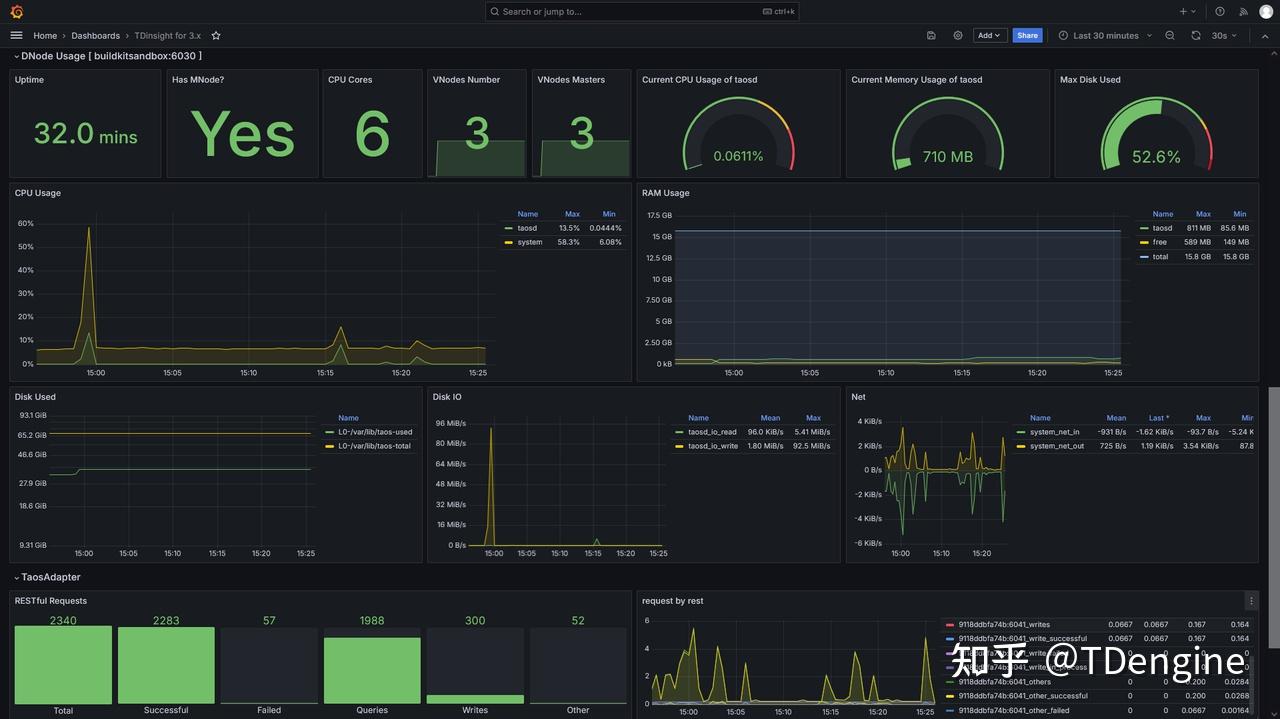Zoom out the time range with magnifier icon
Screen dimensions: 1280x719
point(1169,35)
